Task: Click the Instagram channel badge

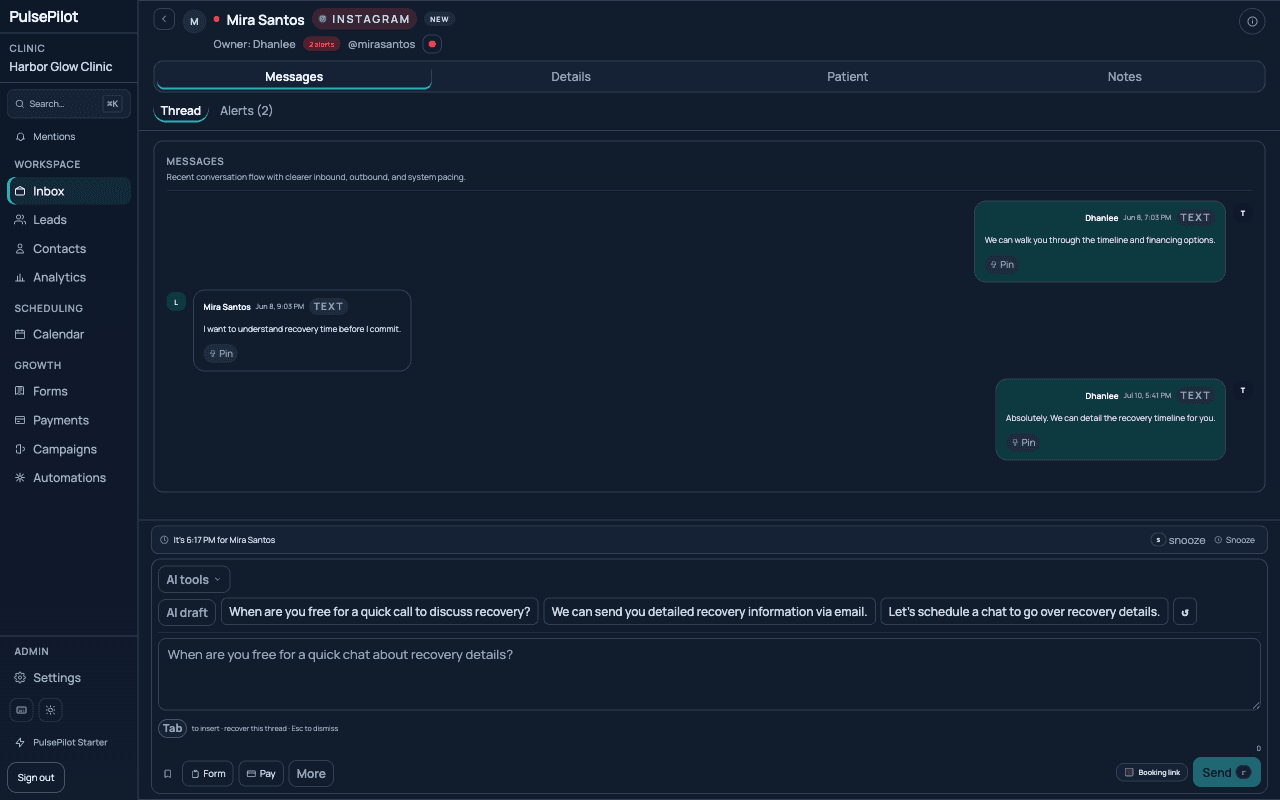Action: click(x=364, y=19)
